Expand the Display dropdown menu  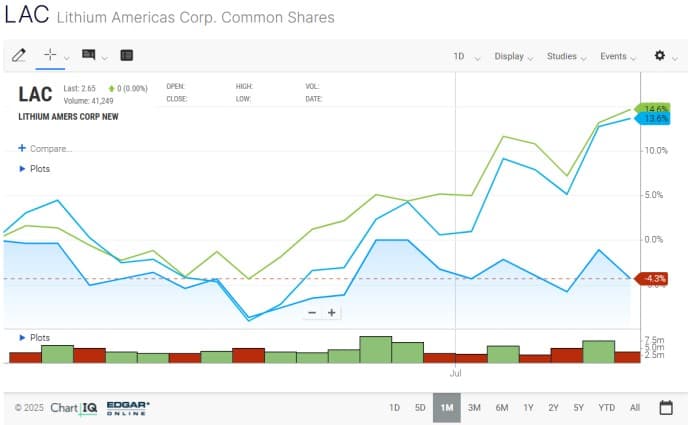[513, 57]
